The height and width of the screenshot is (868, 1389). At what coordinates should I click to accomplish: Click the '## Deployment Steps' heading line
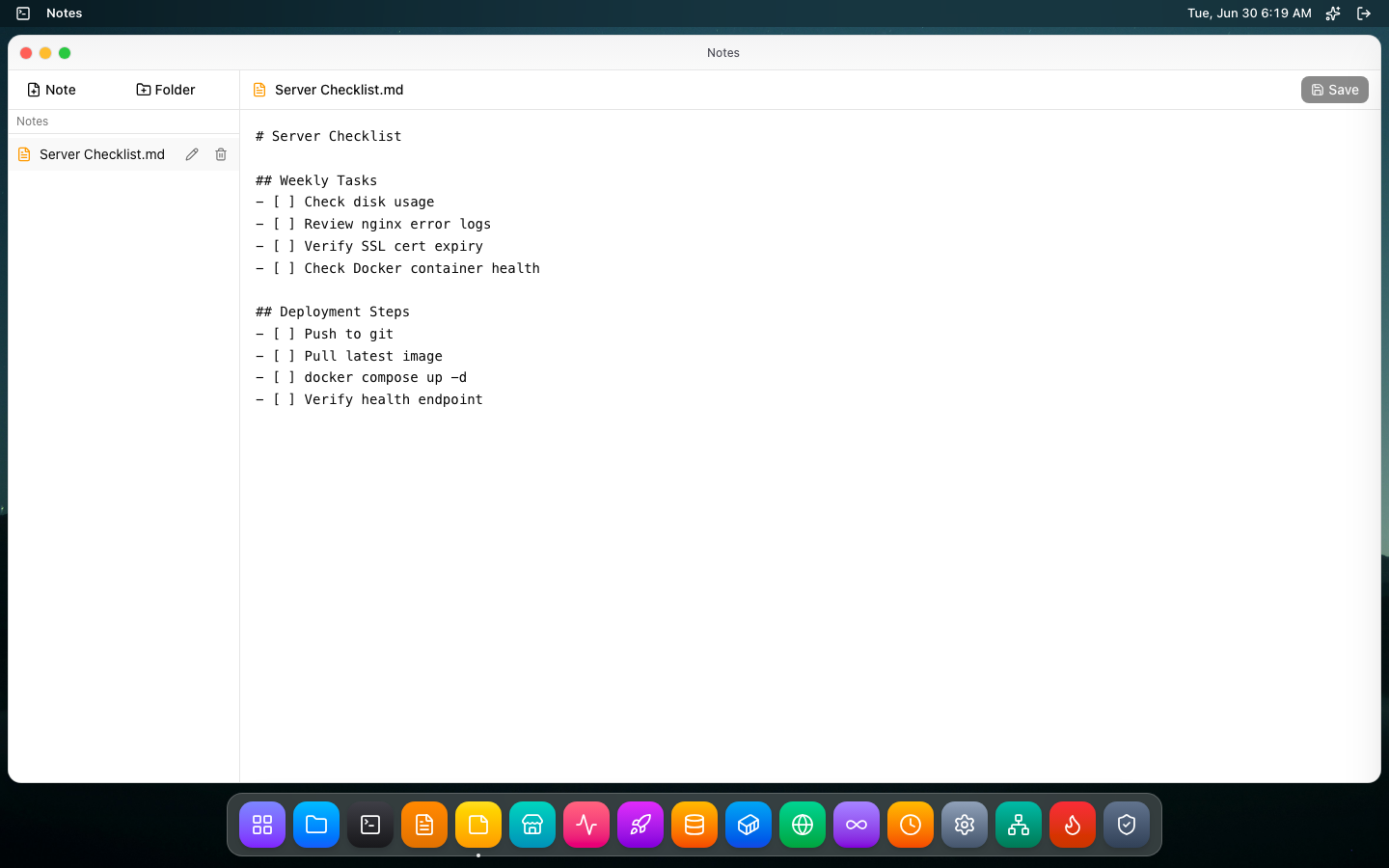pos(333,312)
